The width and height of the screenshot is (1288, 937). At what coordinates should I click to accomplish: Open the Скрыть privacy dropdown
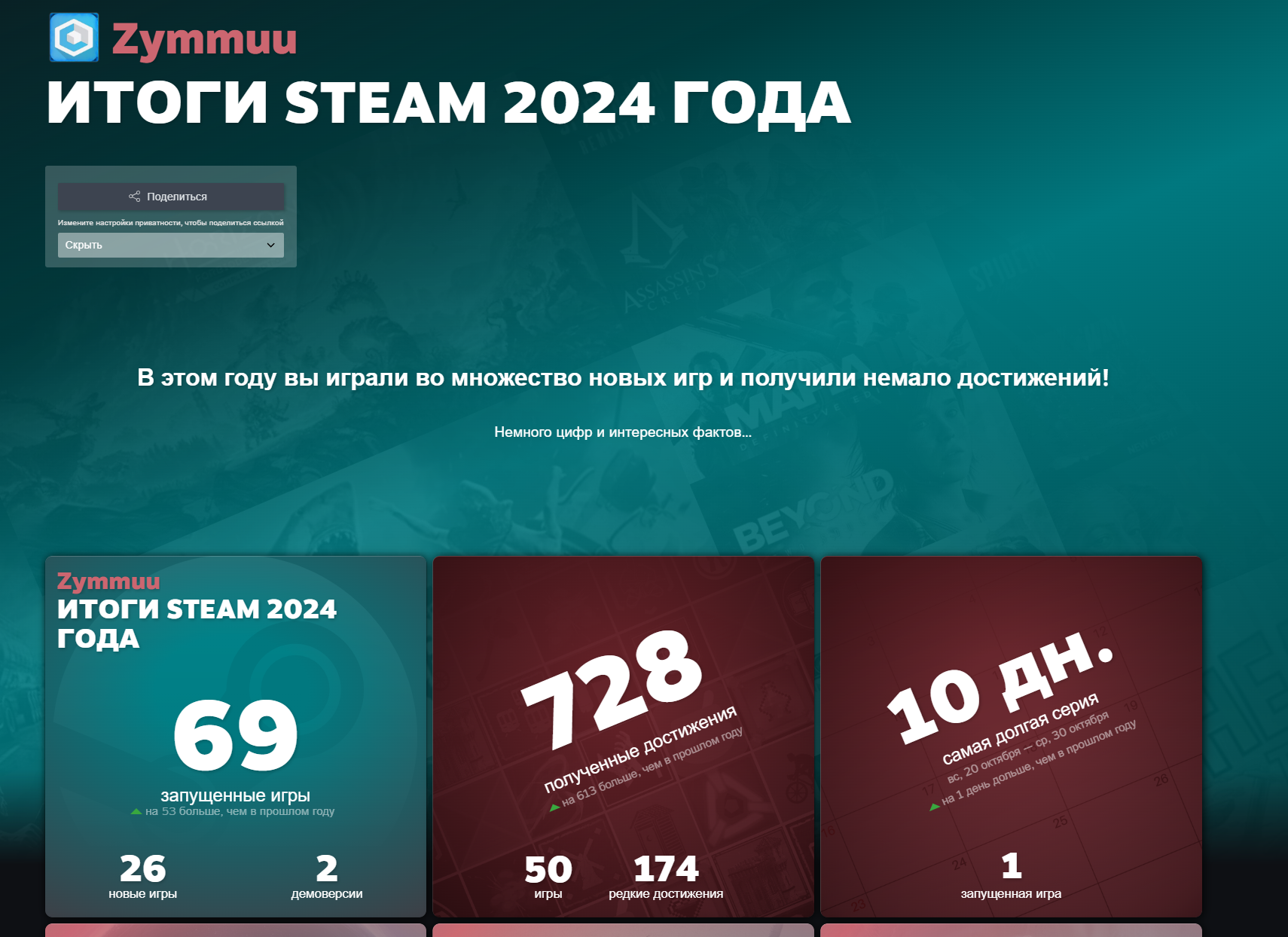pyautogui.click(x=171, y=245)
